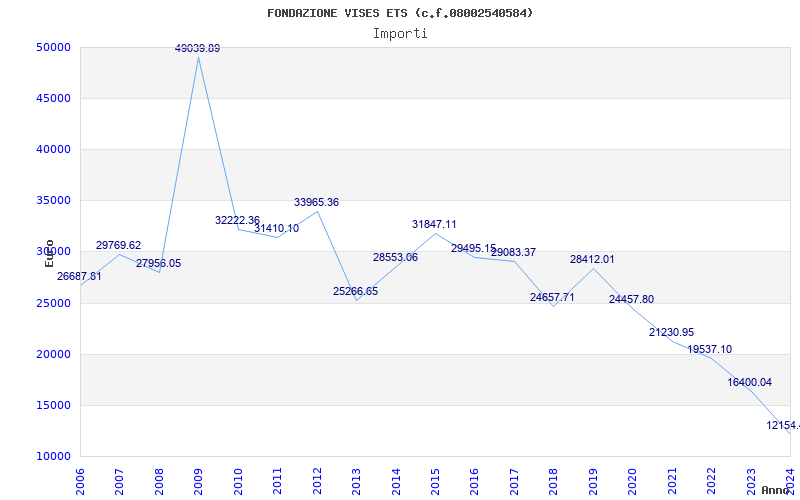Click x-axis year 2018
The width and height of the screenshot is (800, 500).
[x=554, y=481]
